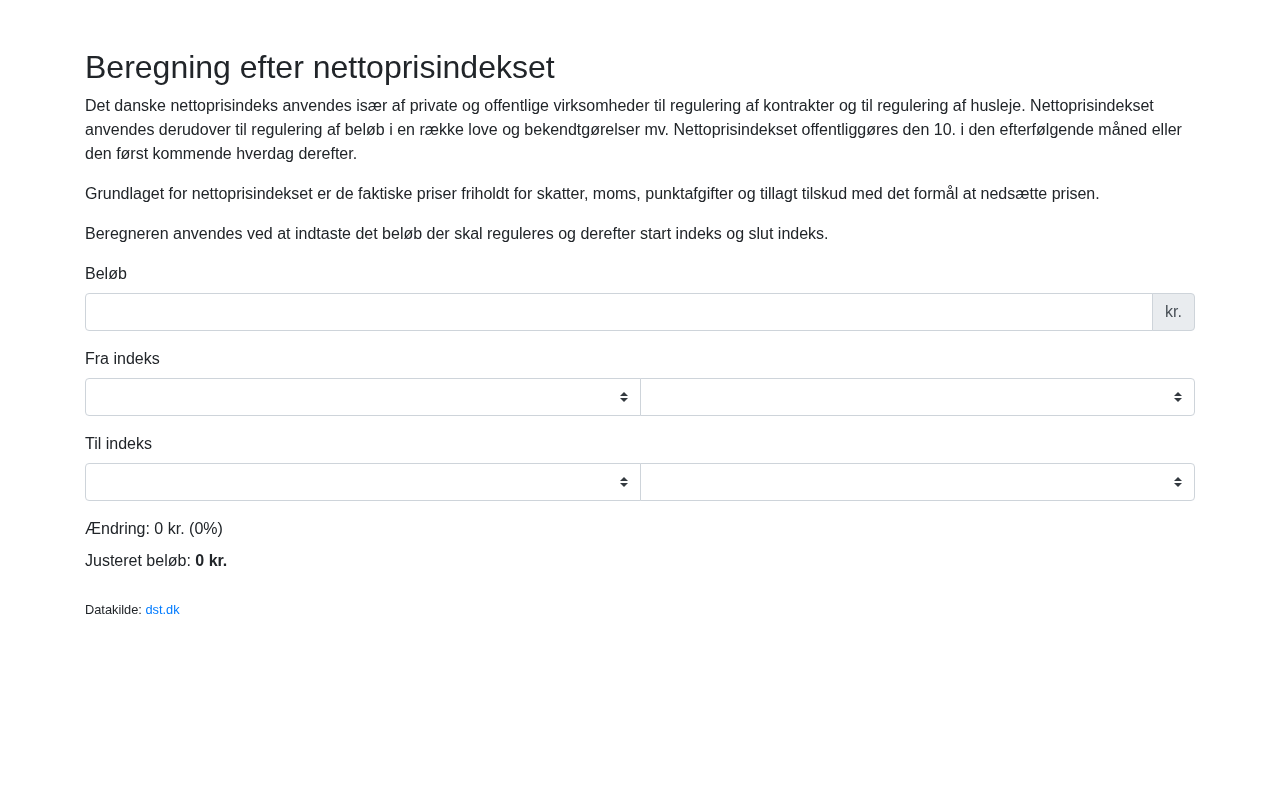Open the dst.dk data source link

162,610
